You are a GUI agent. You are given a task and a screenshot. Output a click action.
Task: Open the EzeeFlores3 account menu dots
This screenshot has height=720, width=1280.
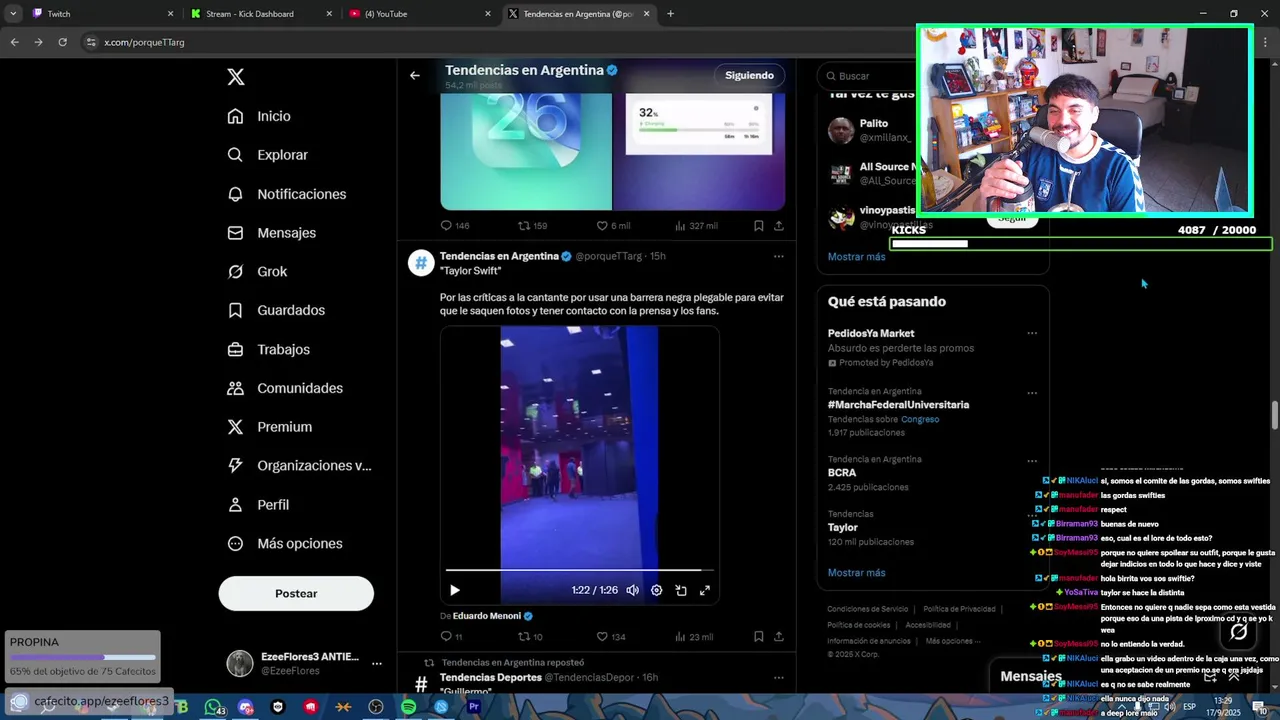[377, 663]
